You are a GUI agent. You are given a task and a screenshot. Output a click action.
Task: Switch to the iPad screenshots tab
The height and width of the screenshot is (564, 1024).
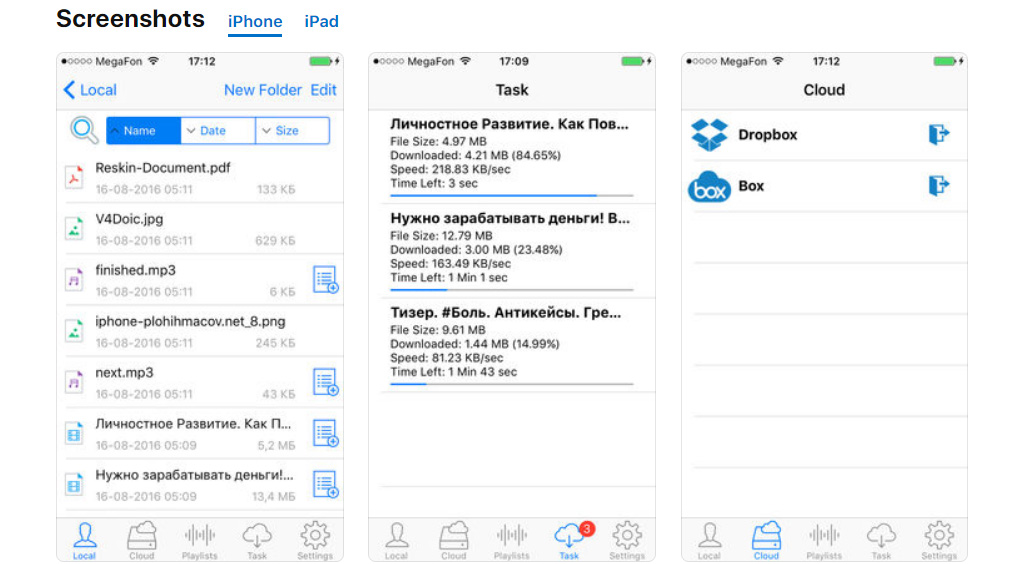[321, 22]
